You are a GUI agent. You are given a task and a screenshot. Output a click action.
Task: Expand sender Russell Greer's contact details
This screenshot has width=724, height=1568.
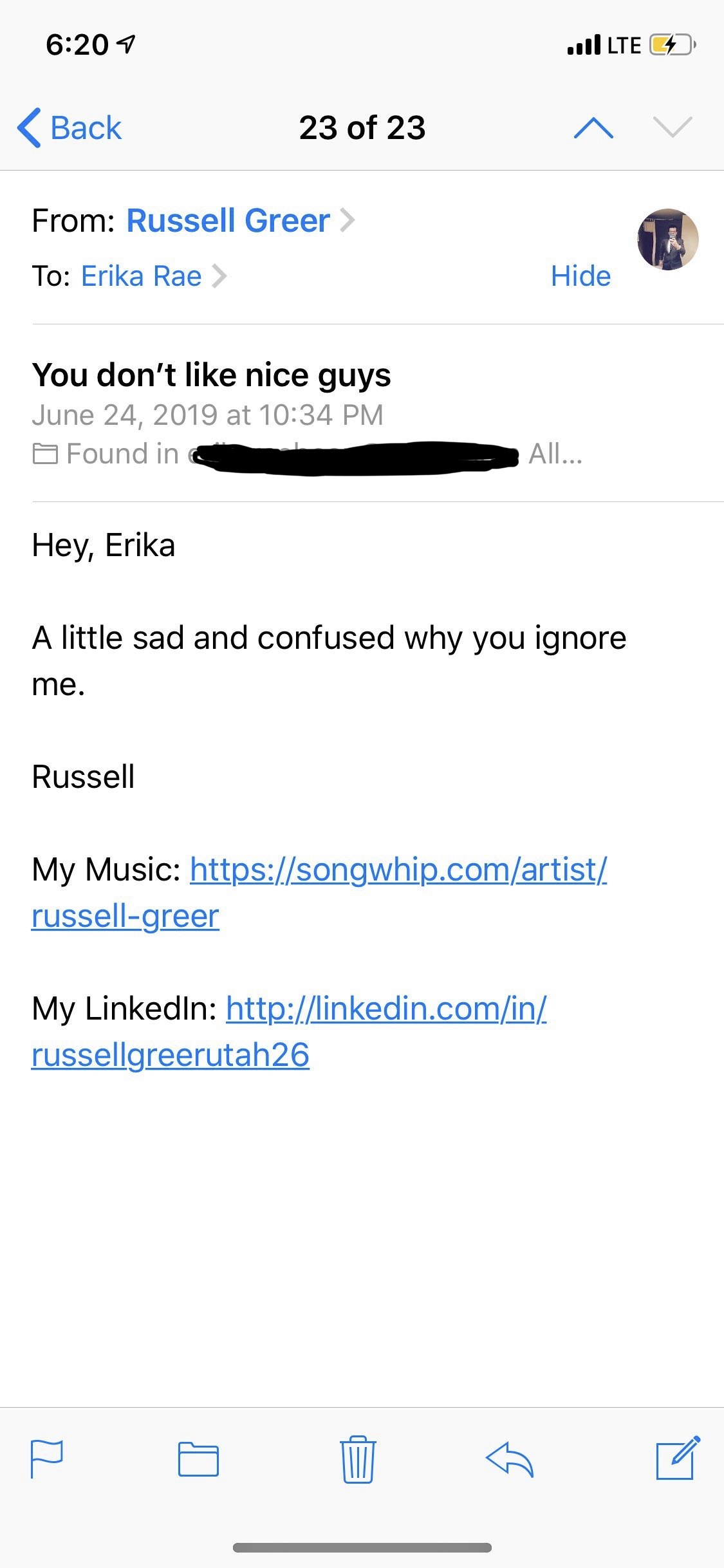click(348, 221)
